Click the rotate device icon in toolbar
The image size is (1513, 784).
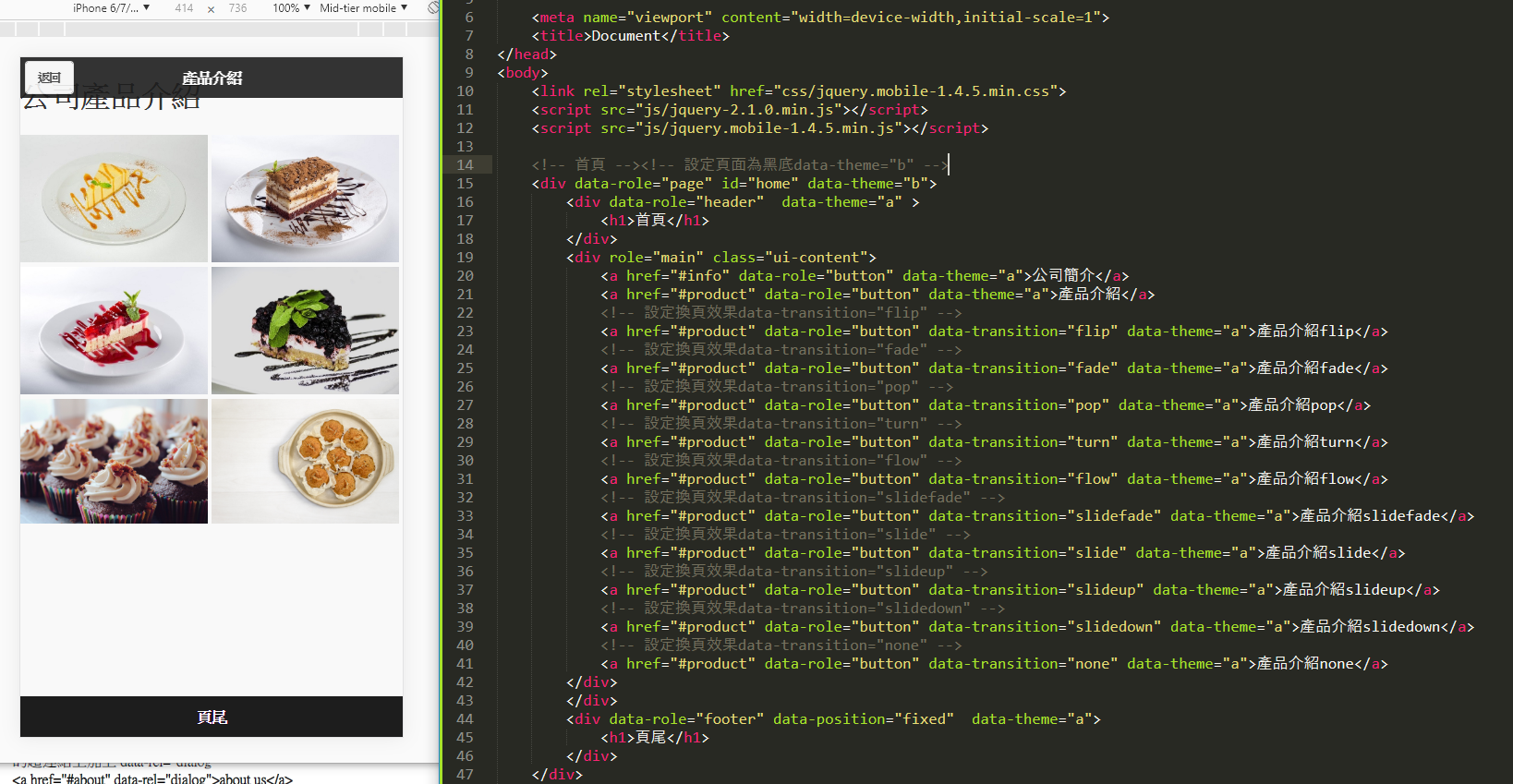click(x=433, y=7)
